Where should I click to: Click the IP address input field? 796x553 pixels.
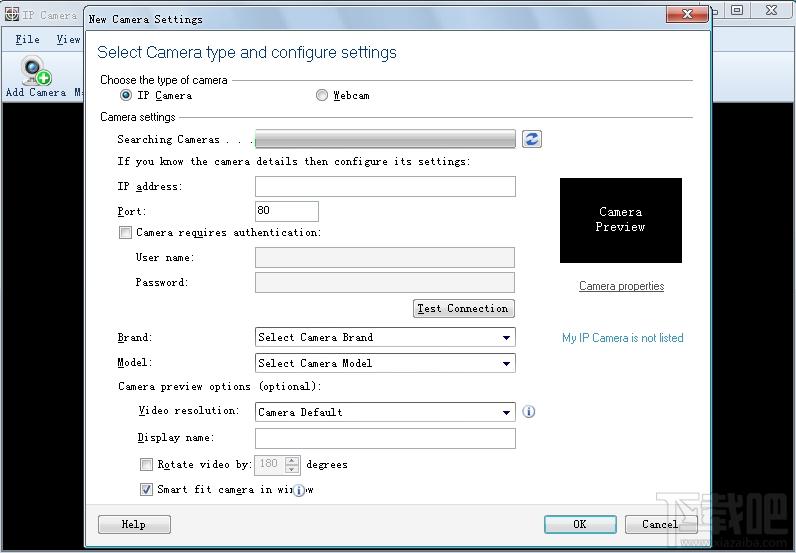coord(385,186)
